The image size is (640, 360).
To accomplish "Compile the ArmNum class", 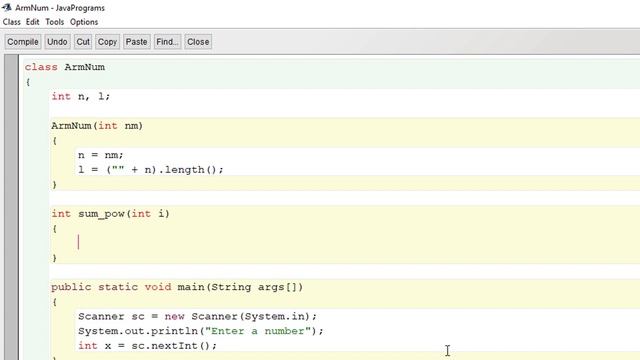I will point(23,42).
